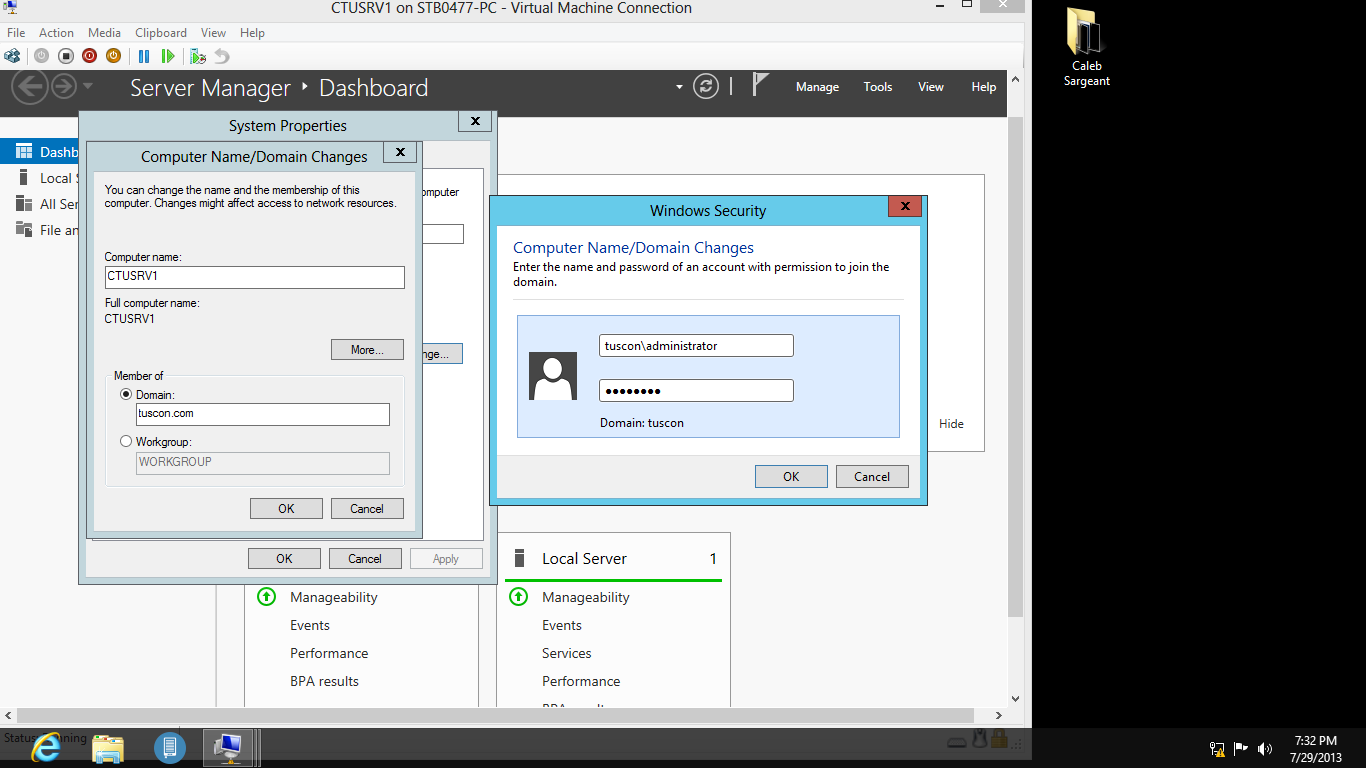1366x768 pixels.
Task: Click Events in the Local Server tile
Action: [562, 625]
